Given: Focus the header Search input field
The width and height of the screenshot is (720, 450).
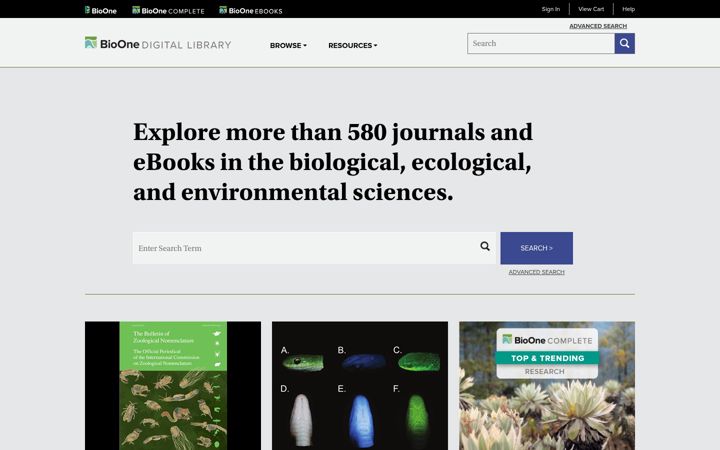Looking at the screenshot, I should point(541,44).
